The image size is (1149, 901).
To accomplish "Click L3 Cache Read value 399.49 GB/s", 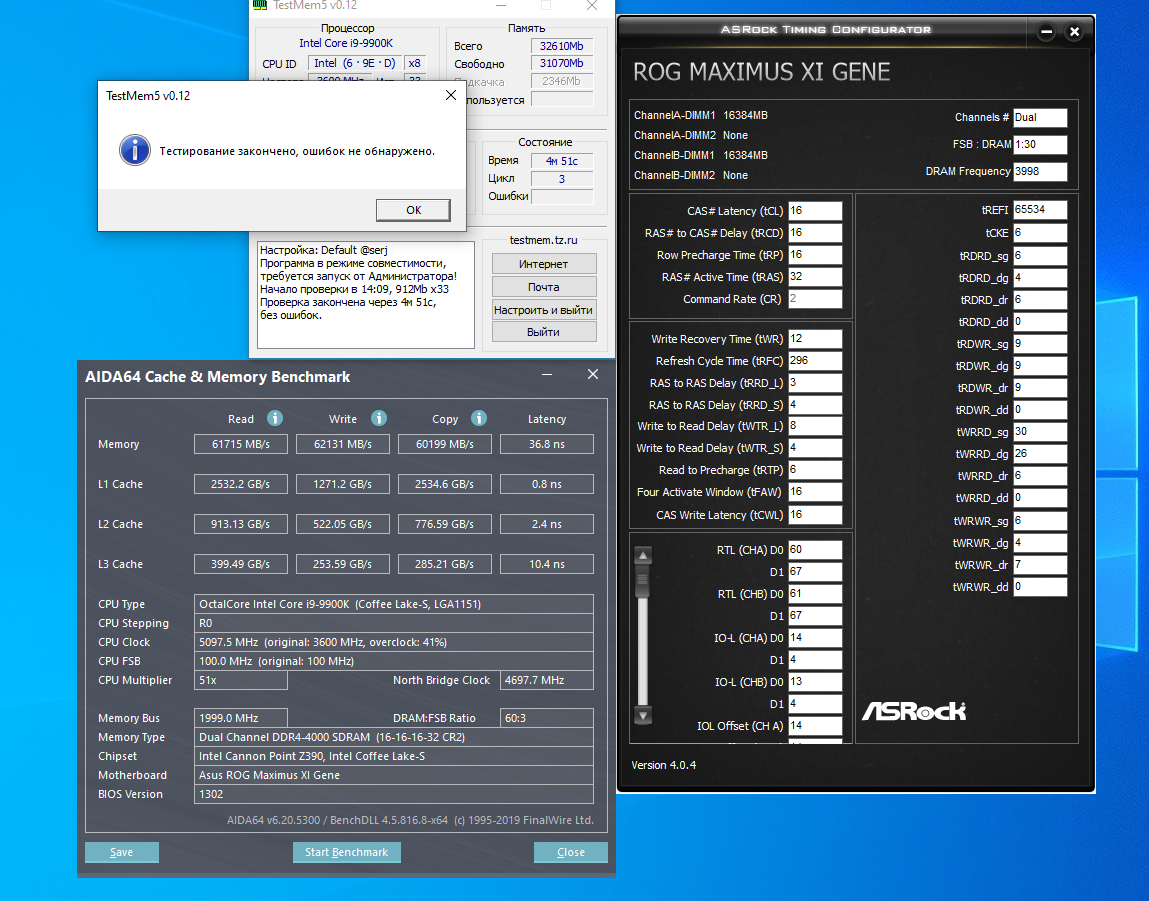I will (x=240, y=564).
